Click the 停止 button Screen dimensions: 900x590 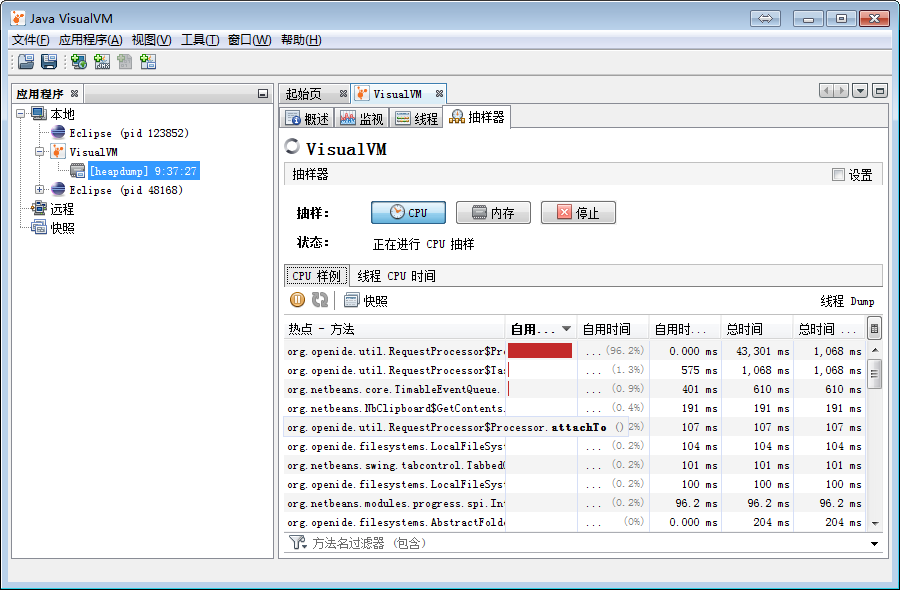click(578, 212)
